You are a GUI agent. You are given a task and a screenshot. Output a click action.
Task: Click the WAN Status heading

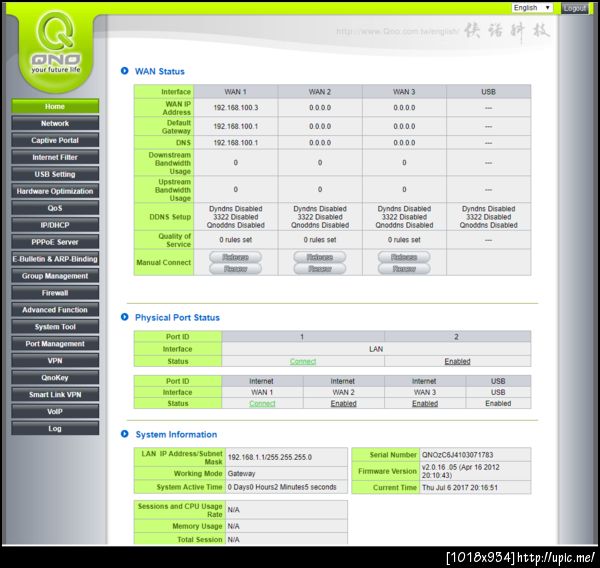(x=160, y=72)
